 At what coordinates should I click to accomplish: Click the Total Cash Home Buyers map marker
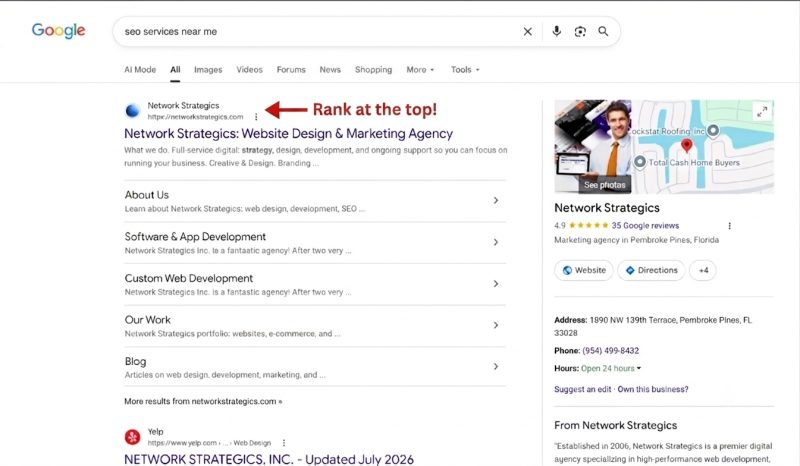640,162
